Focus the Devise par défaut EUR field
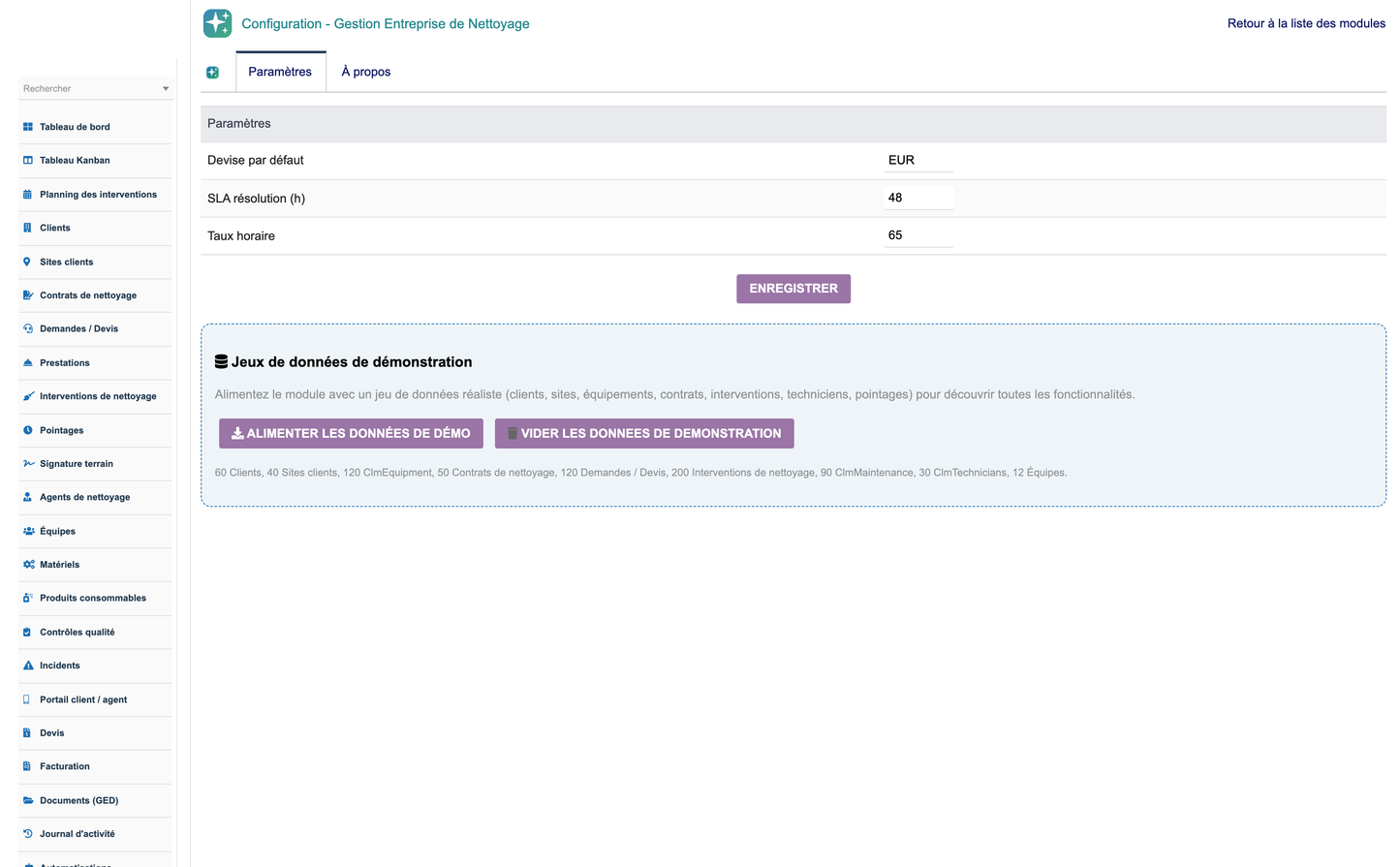Viewport: 1400px width, 867px height. [x=918, y=160]
